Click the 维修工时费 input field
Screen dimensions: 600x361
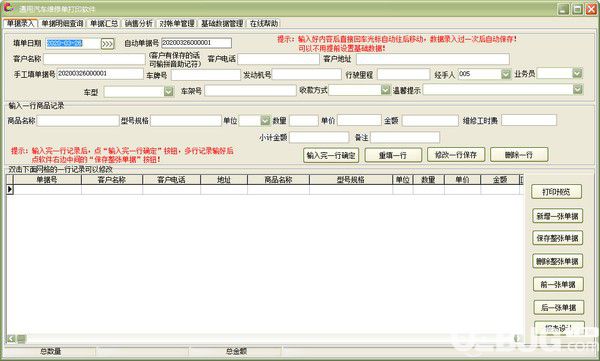pos(529,120)
